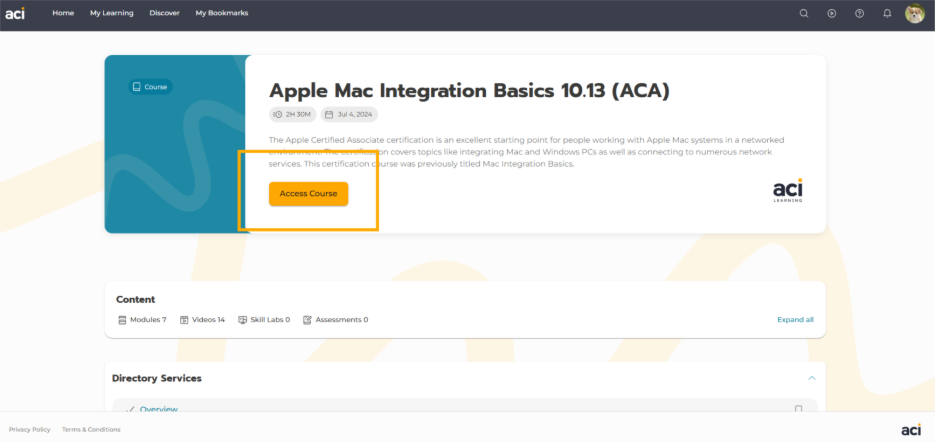
Task: Click the play circle icon in header
Action: tap(831, 13)
